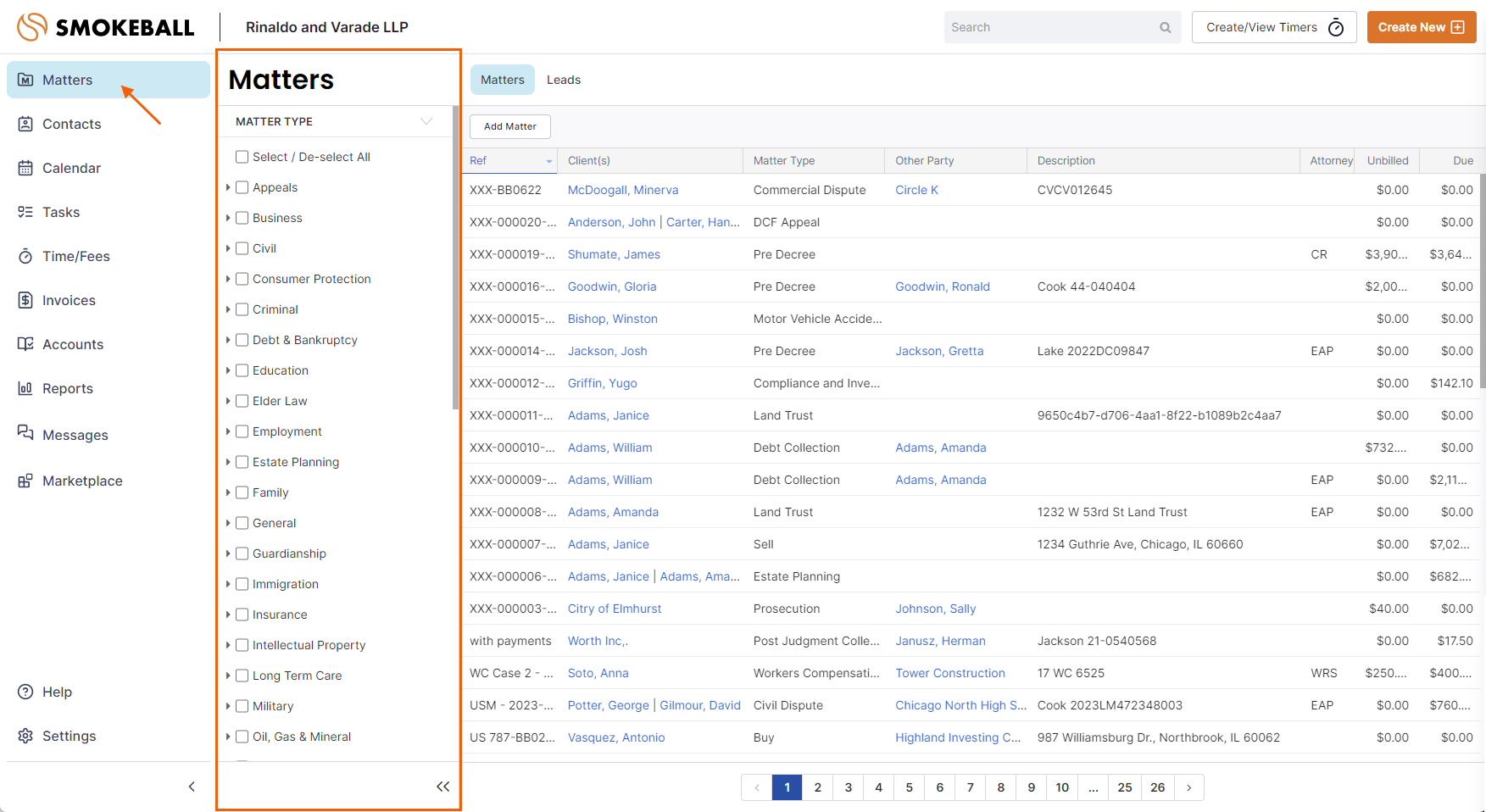The image size is (1486, 812).
Task: Open client link Citry of Elmhurst
Action: pyautogui.click(x=615, y=609)
